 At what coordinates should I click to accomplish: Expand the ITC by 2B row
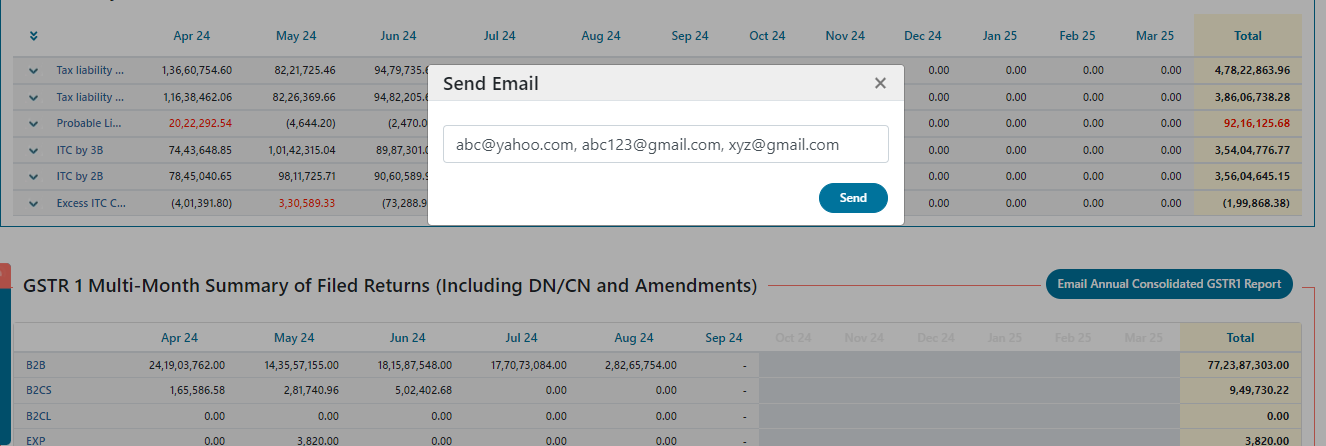tap(34, 177)
